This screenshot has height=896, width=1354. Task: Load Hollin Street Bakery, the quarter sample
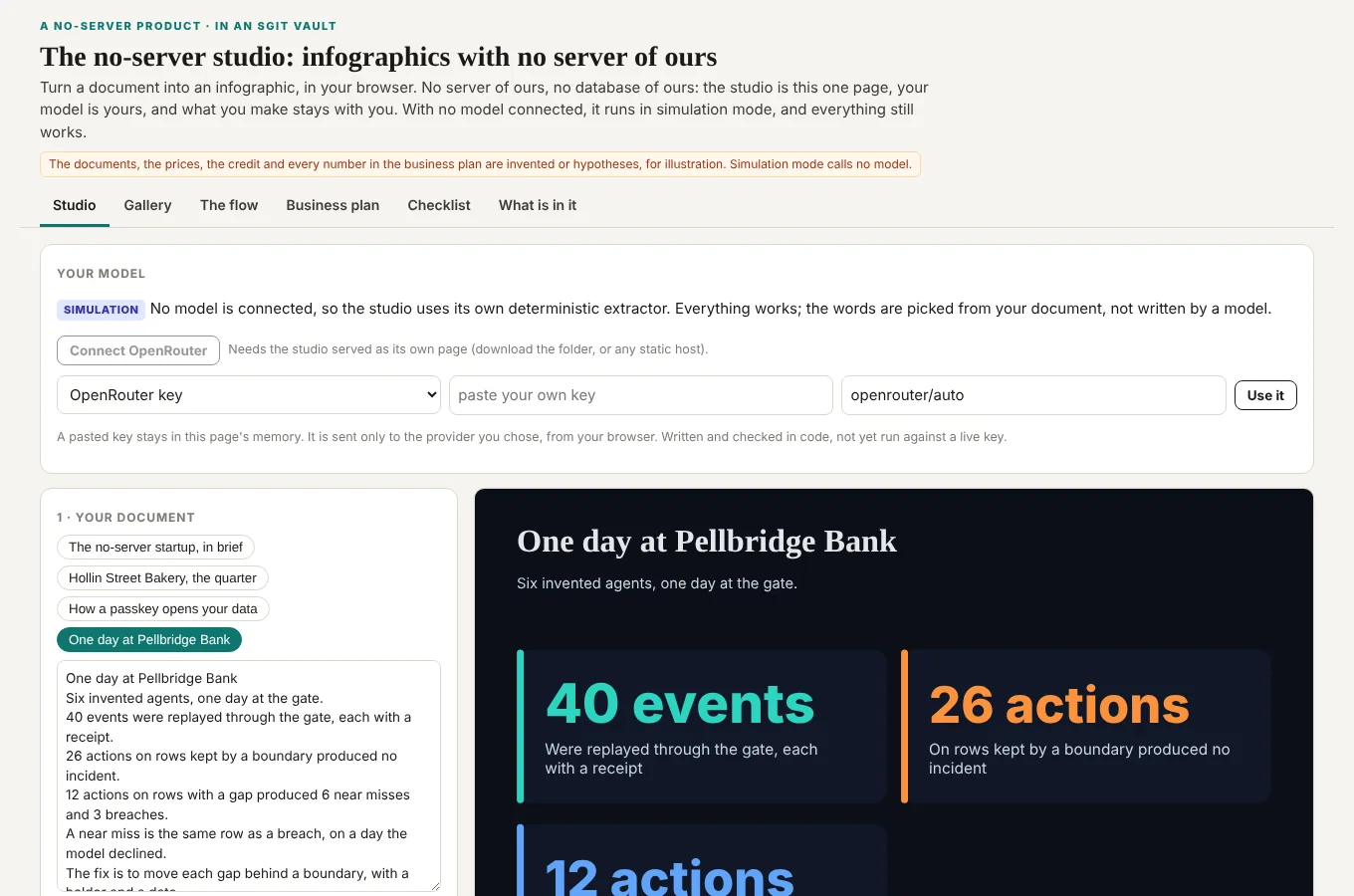(x=162, y=578)
